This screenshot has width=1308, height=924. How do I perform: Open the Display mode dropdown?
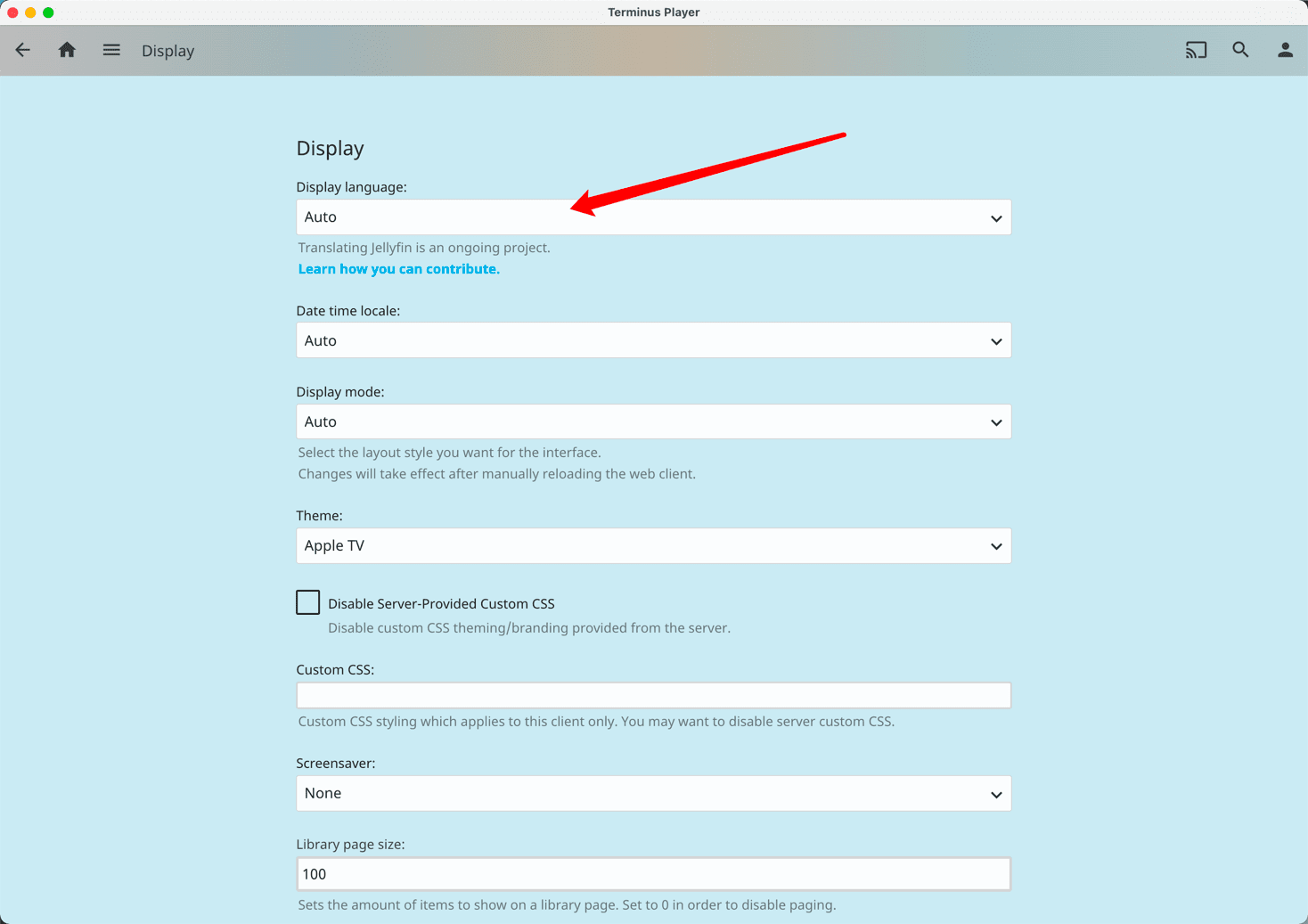pos(653,421)
